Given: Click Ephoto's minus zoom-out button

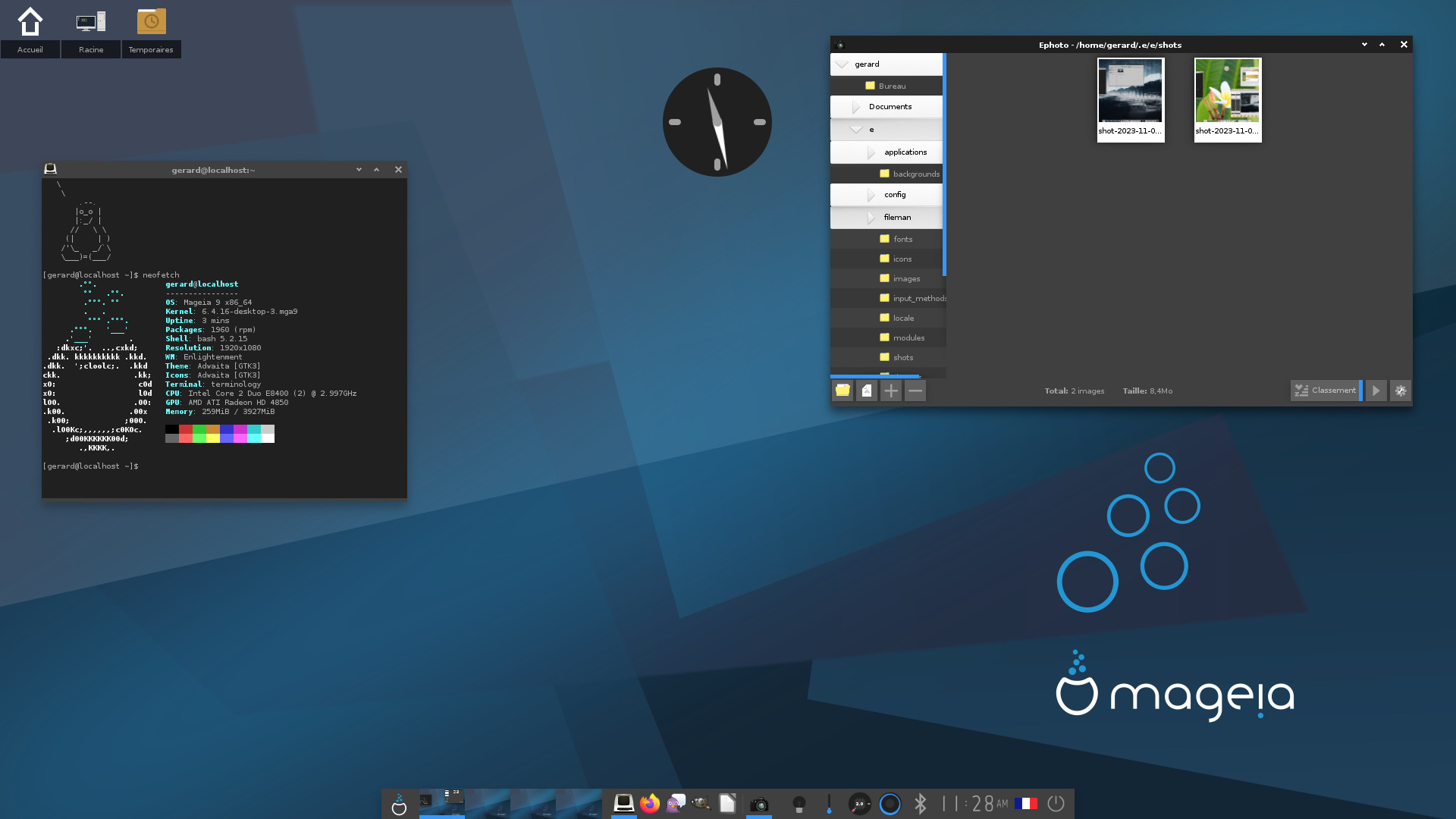Looking at the screenshot, I should [915, 391].
